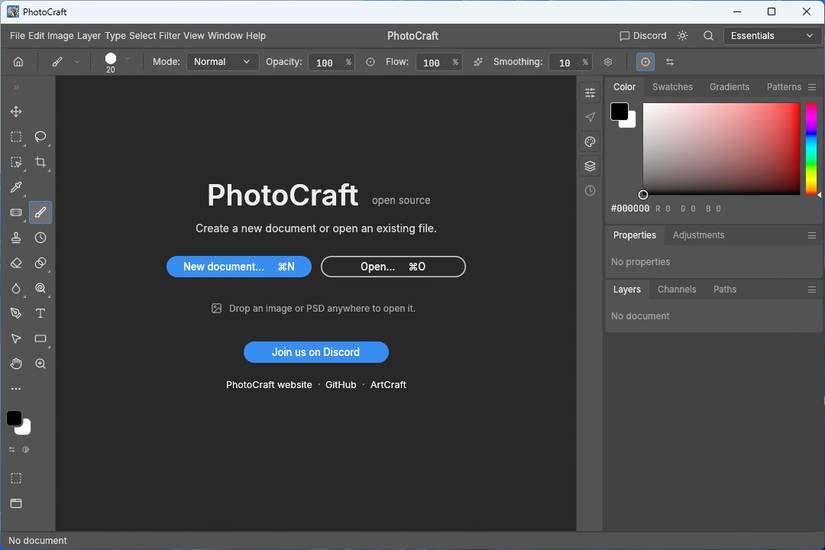Toggle screen mode icon at toolbox bottom

click(16, 504)
